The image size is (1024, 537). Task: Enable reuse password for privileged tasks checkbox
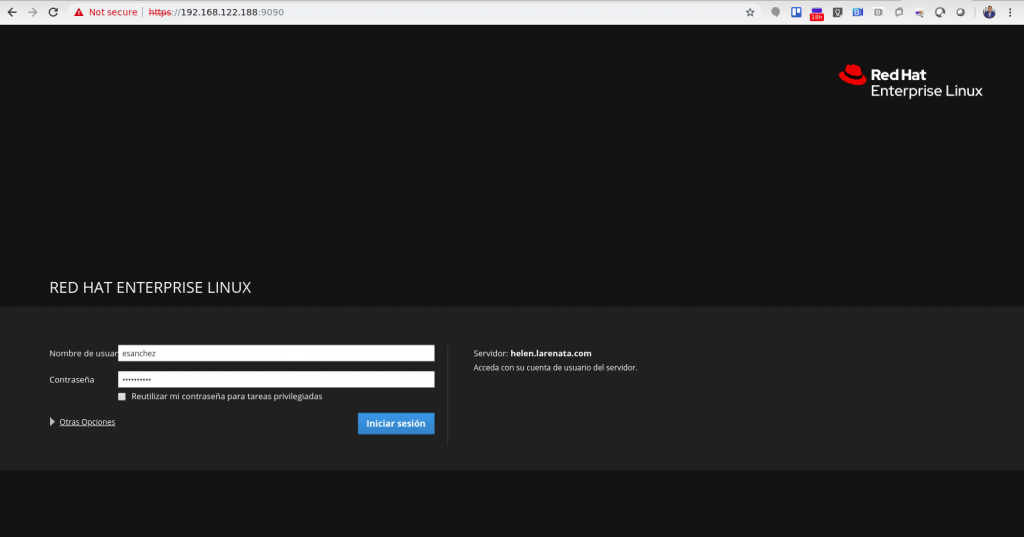(x=122, y=397)
